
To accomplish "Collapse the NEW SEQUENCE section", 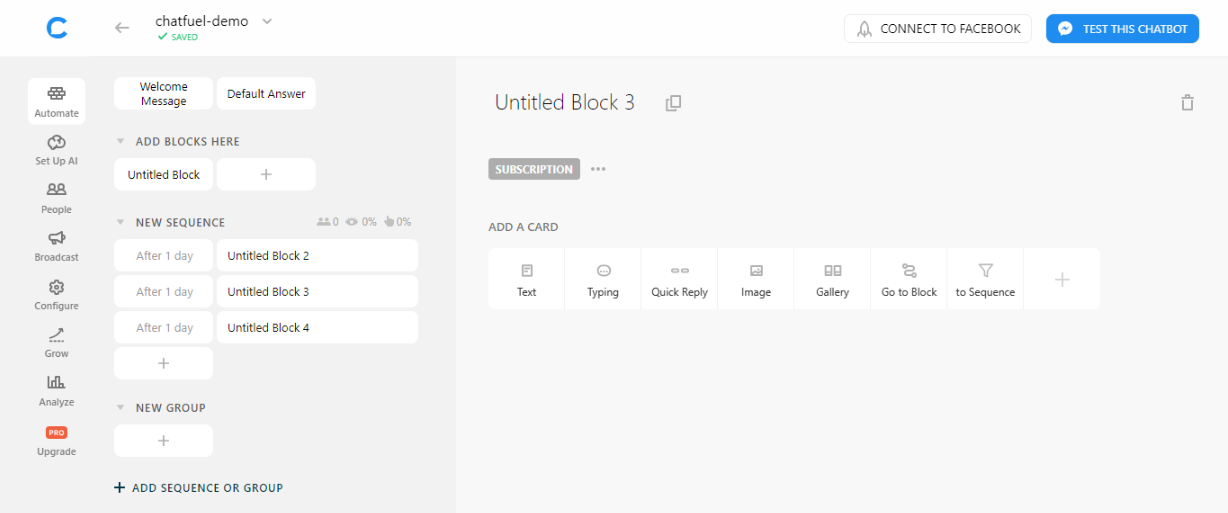I will pyautogui.click(x=121, y=223).
